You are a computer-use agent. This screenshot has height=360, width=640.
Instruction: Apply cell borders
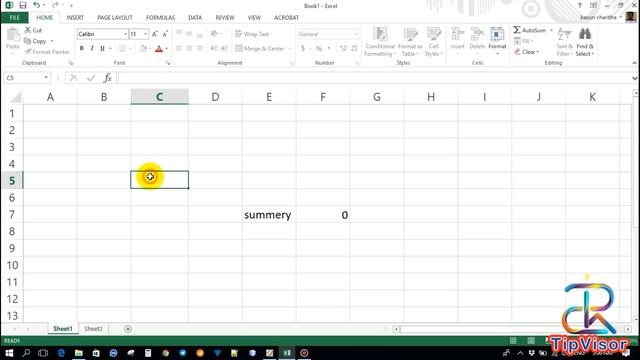coord(122,49)
